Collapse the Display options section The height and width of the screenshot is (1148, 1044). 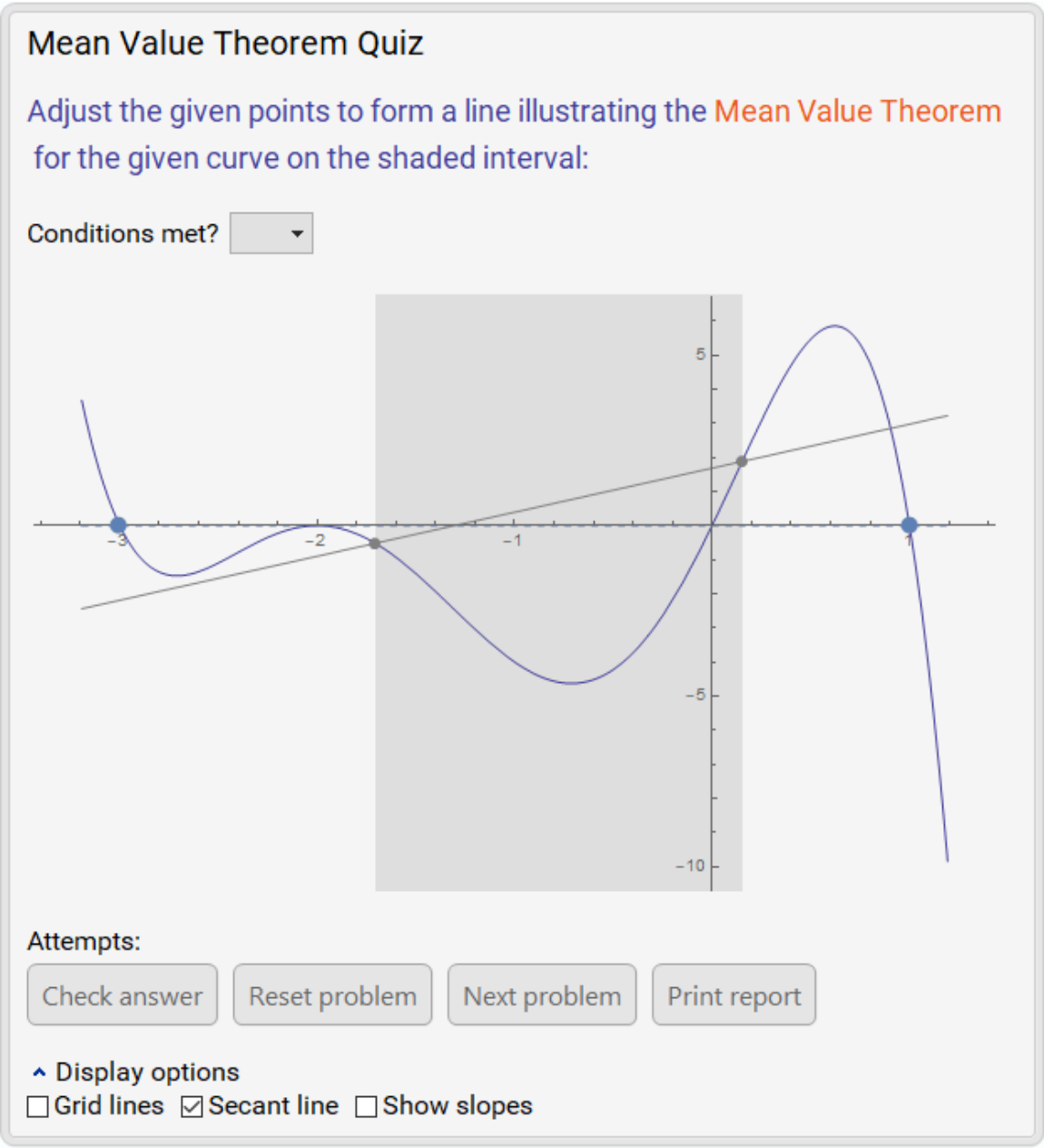[39, 1073]
